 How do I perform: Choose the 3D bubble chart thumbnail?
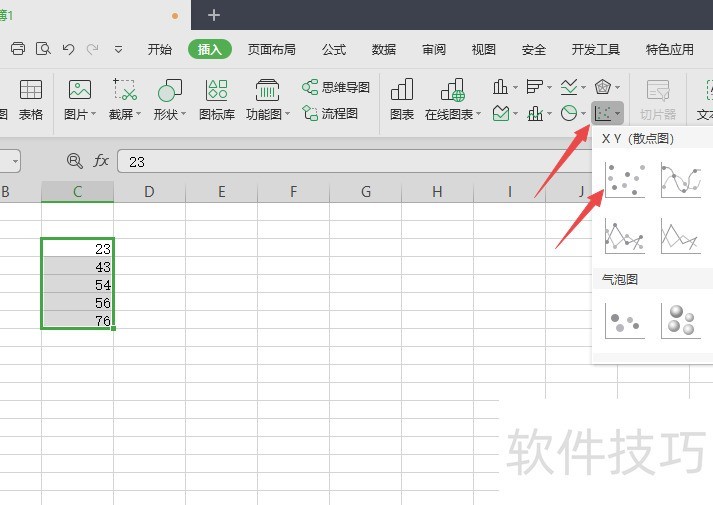pyautogui.click(x=681, y=321)
